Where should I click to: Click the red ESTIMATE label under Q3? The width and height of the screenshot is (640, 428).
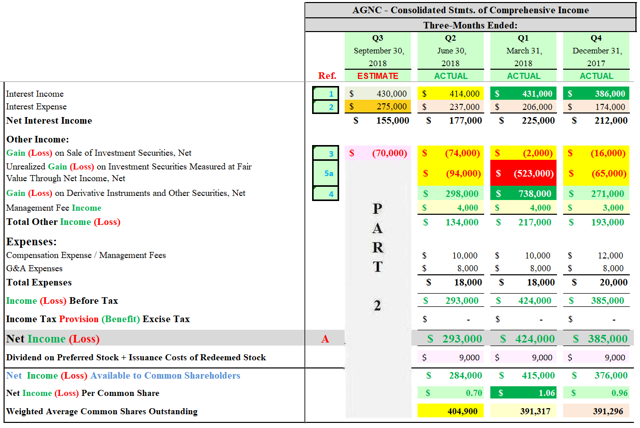coord(378,76)
